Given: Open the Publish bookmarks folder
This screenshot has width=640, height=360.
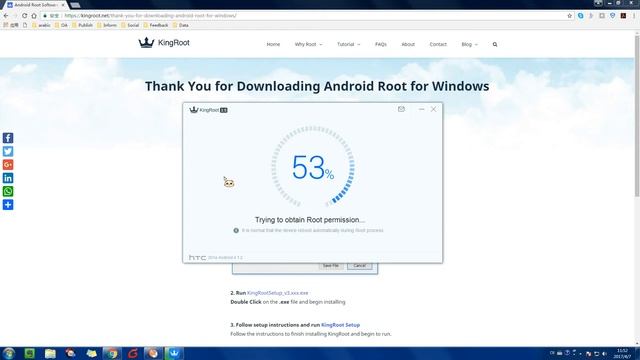Looking at the screenshot, I should [82, 25].
